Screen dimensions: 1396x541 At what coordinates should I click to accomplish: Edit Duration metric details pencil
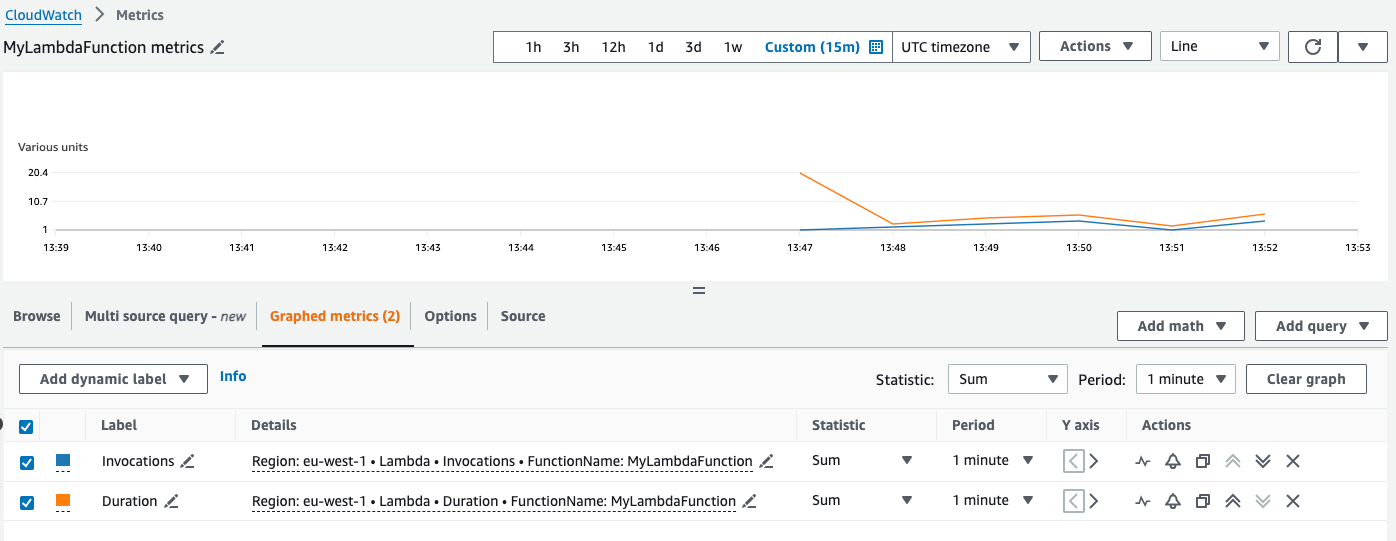[x=749, y=501]
